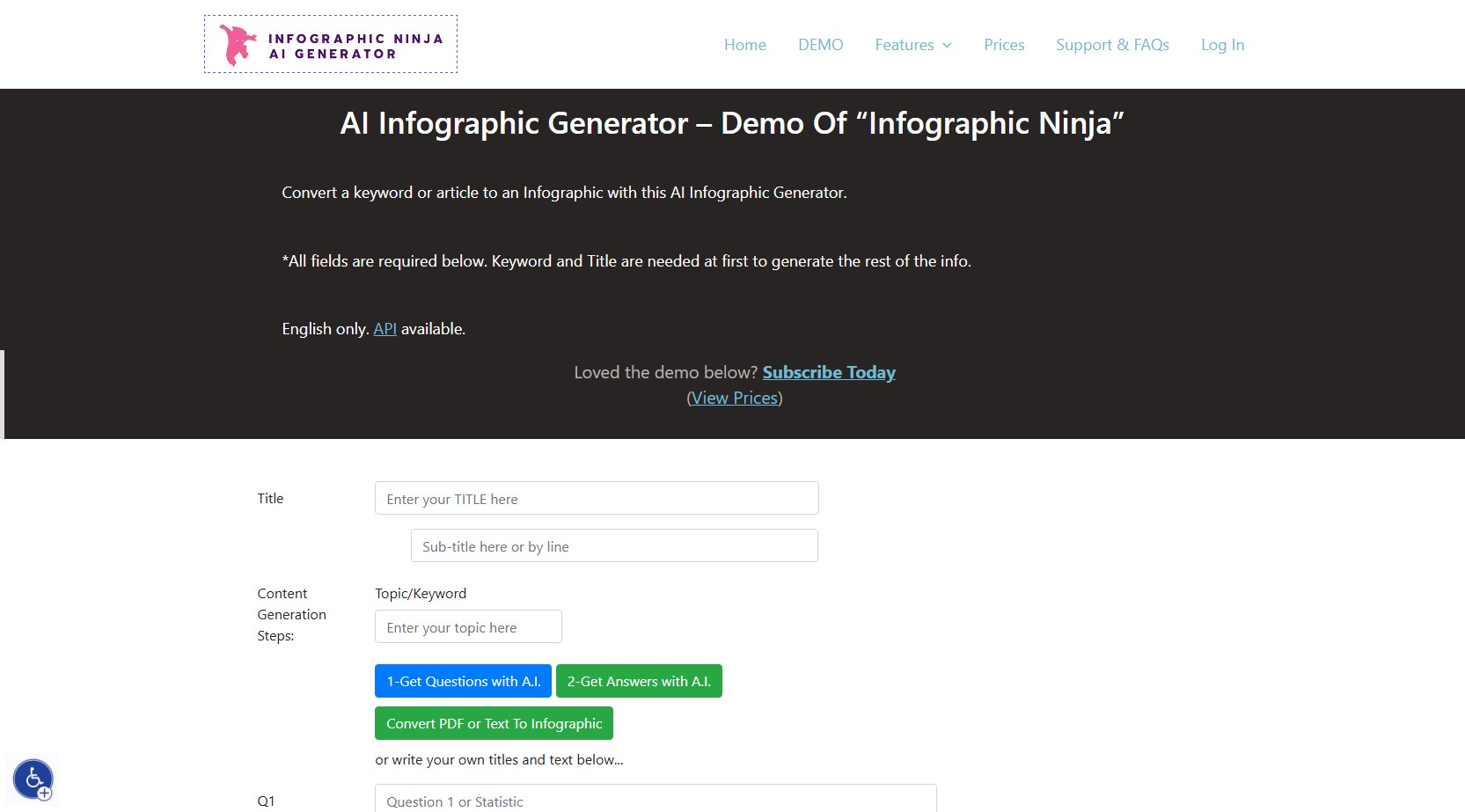Click Convert PDF or Text To Infographic
Screen dimensions: 1465x812
coord(494,724)
